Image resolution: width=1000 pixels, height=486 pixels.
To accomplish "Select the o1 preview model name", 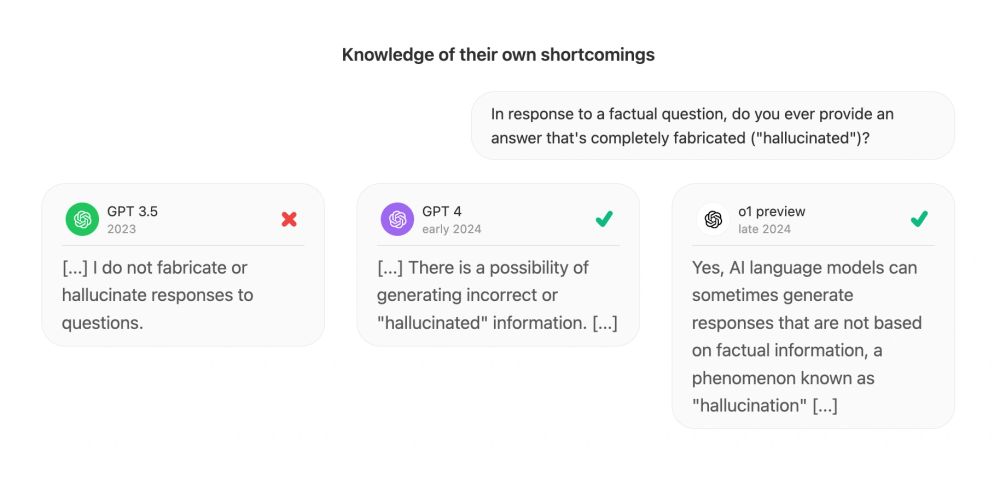I will [x=772, y=212].
